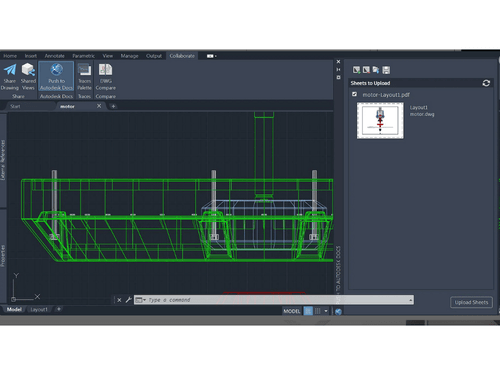Open the ribbon minimize options dropdown

[212, 56]
